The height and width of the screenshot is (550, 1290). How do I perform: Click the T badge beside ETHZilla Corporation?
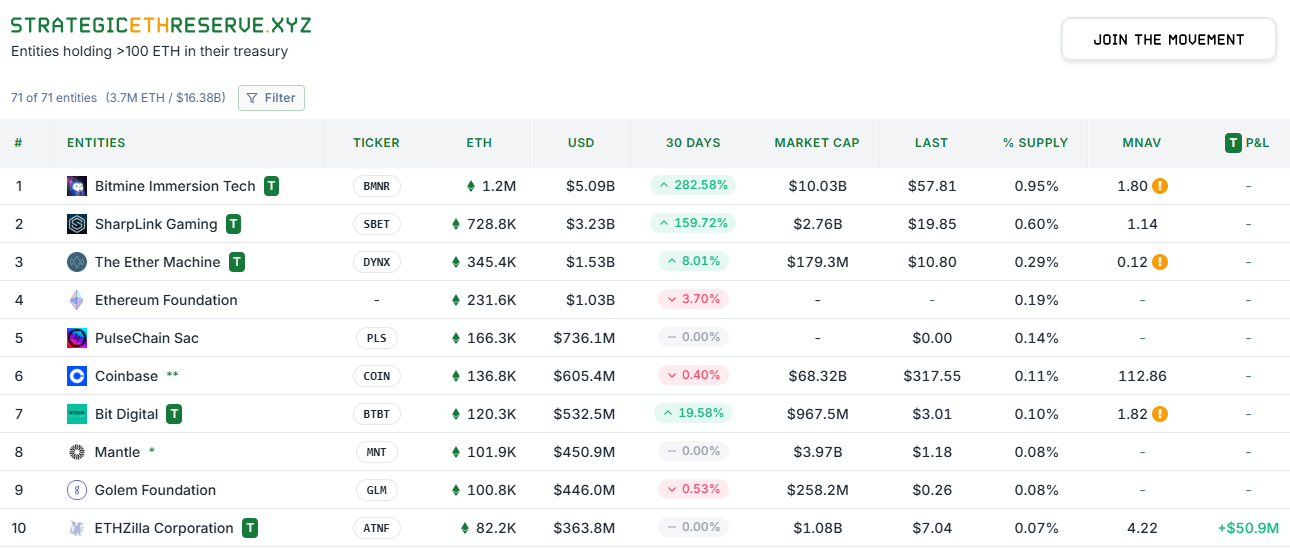tap(250, 528)
